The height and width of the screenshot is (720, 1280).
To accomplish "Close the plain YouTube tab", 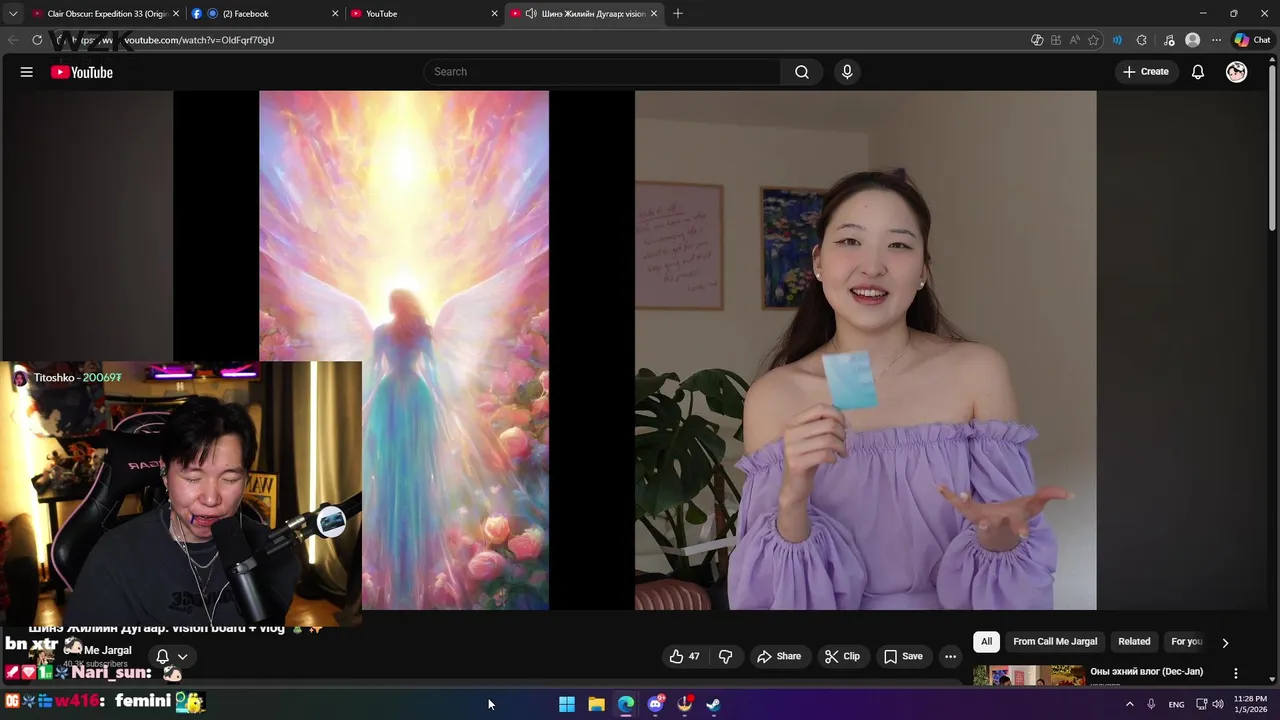I will pos(494,14).
